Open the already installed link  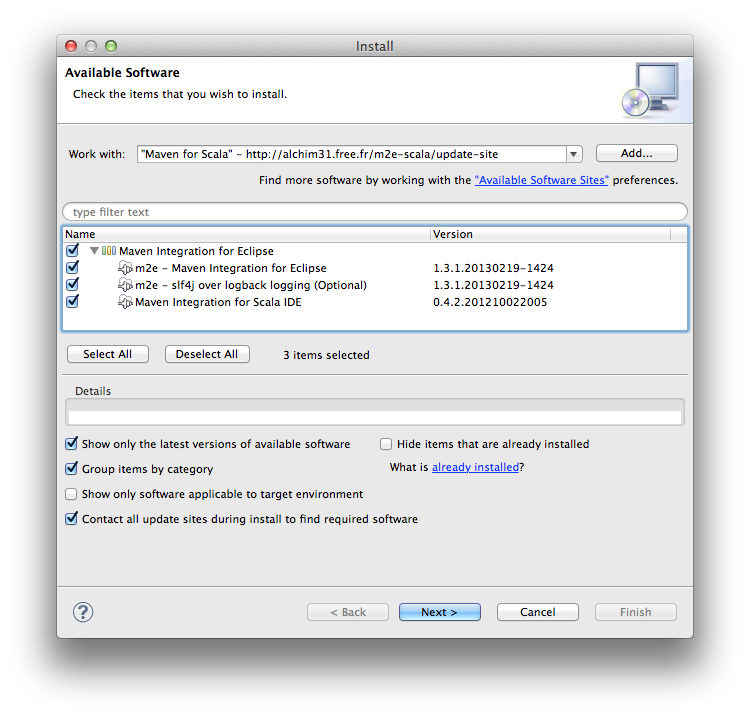(x=475, y=467)
